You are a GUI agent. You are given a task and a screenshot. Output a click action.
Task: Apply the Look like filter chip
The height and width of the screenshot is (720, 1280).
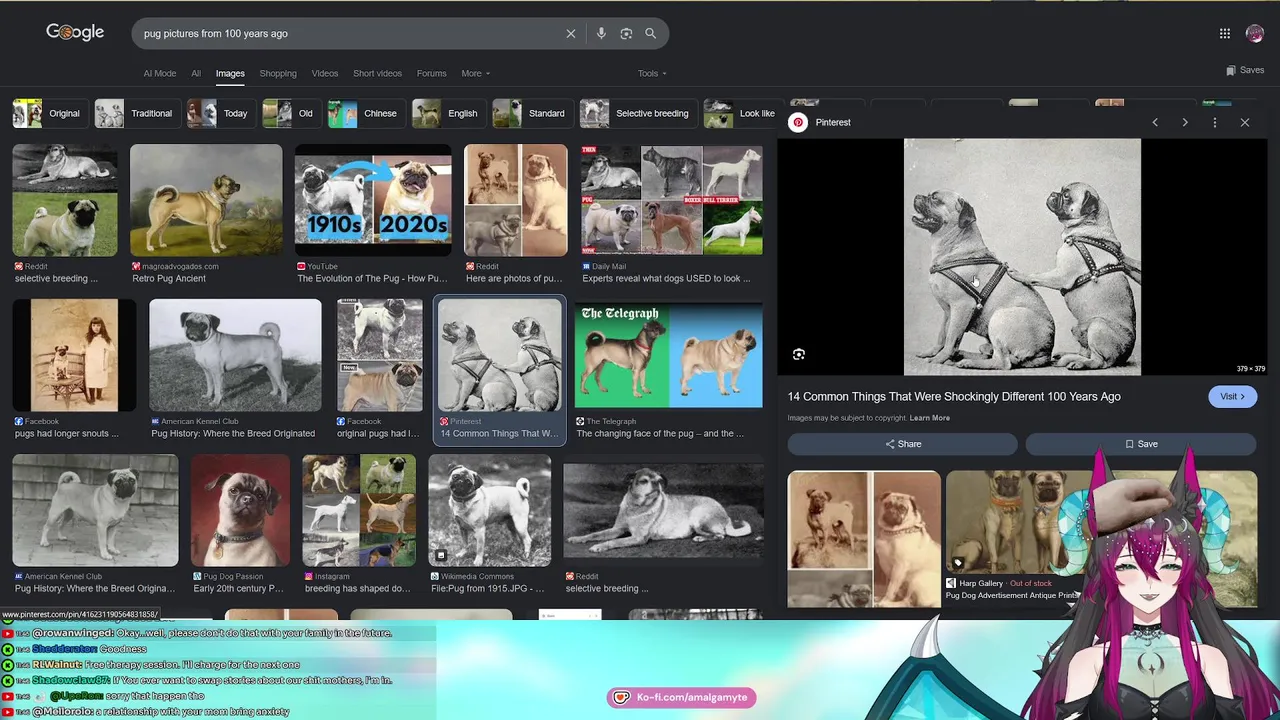point(740,113)
